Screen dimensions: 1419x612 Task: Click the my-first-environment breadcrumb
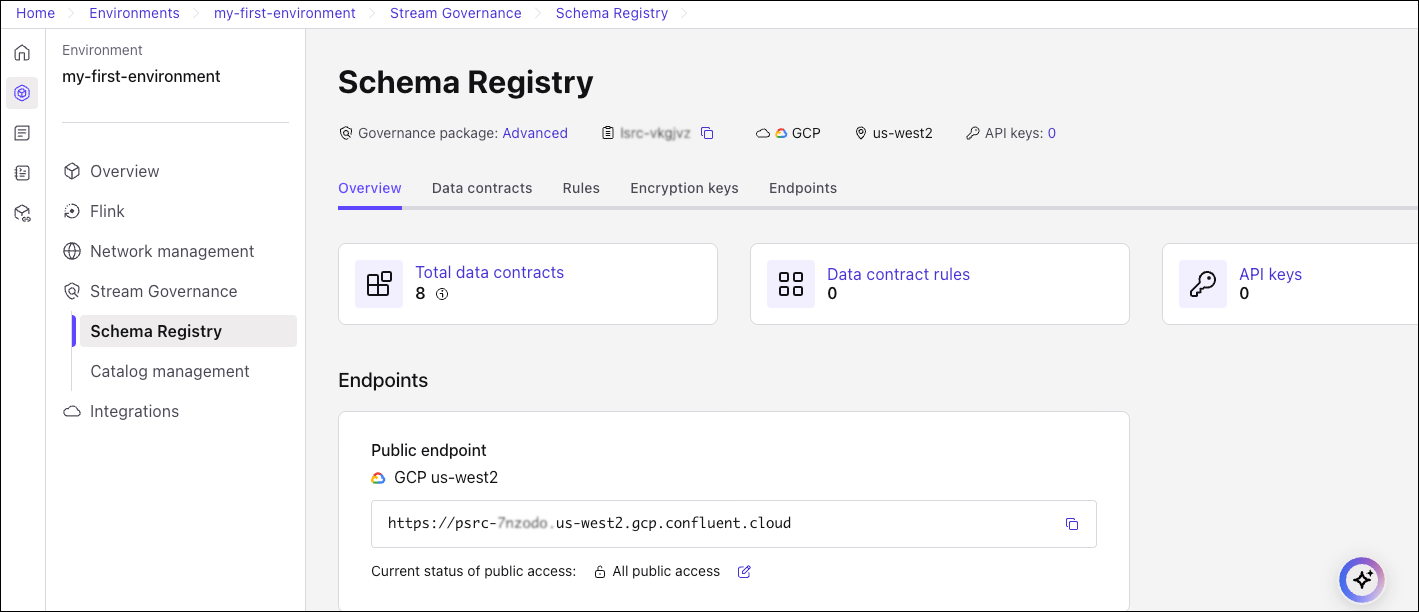click(x=285, y=13)
